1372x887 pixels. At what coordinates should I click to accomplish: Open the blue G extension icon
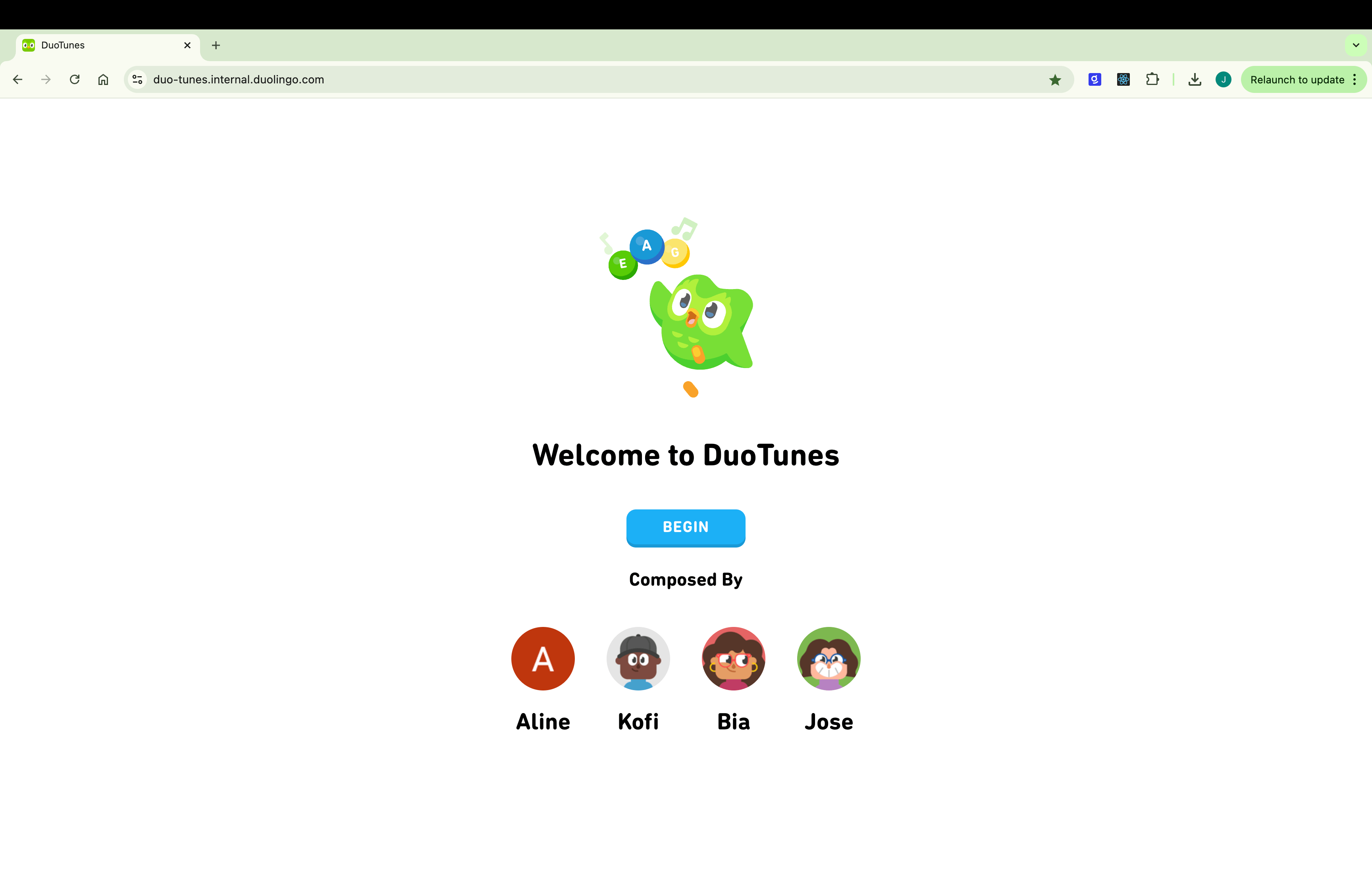1095,79
